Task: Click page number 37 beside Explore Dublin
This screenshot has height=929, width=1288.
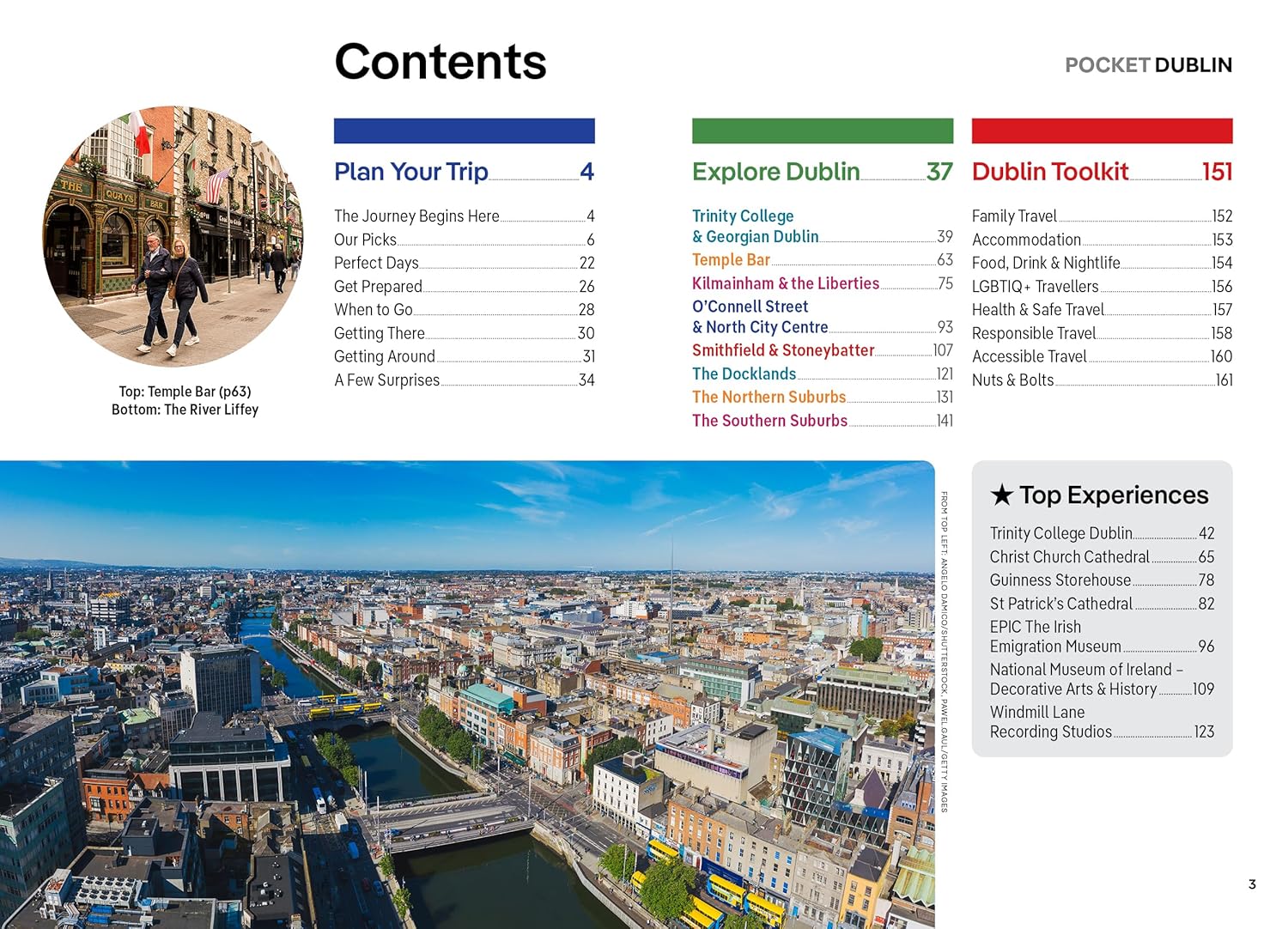Action: (x=939, y=172)
